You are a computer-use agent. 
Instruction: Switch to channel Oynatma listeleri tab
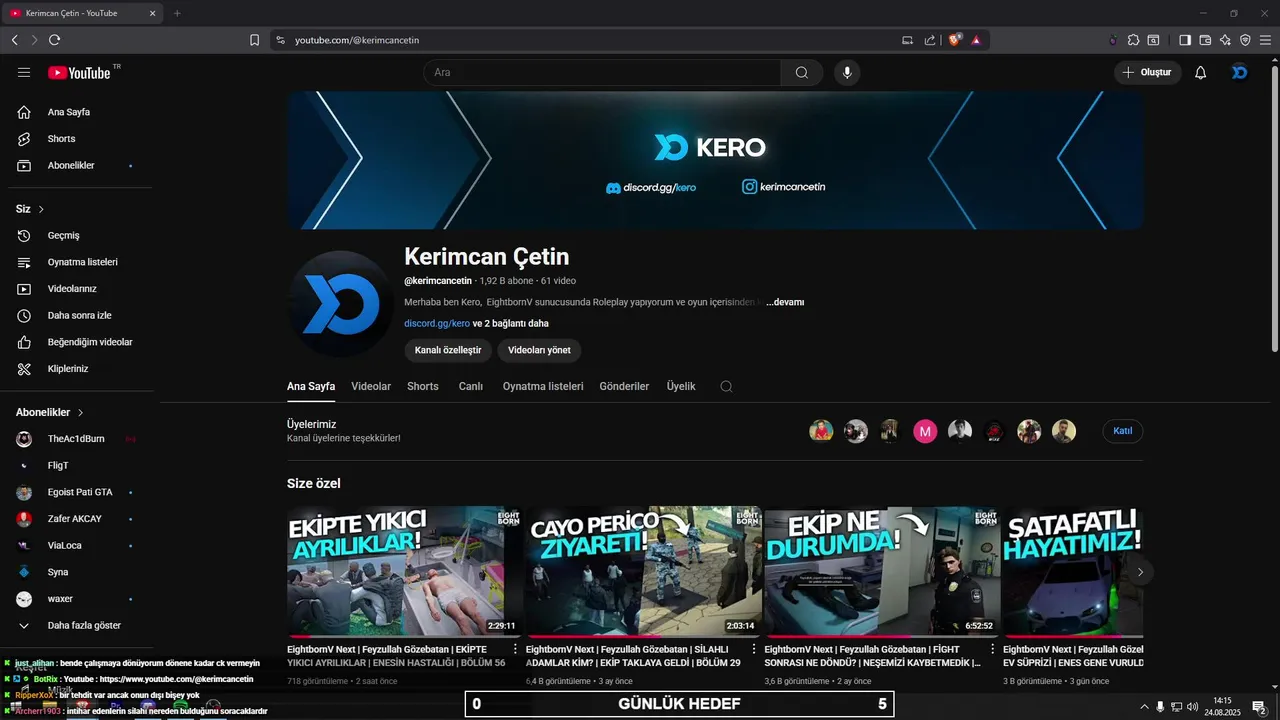pyautogui.click(x=543, y=386)
